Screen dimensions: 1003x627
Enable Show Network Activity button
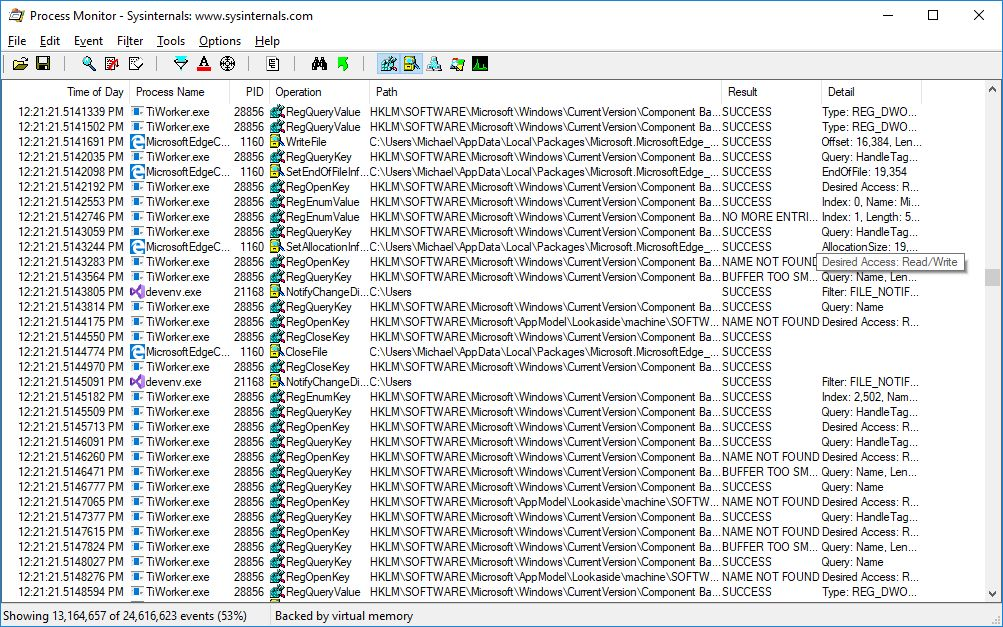(x=434, y=64)
